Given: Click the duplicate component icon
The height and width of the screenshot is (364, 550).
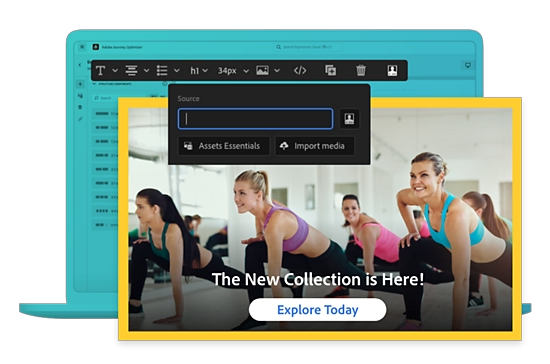Looking at the screenshot, I should 330,70.
